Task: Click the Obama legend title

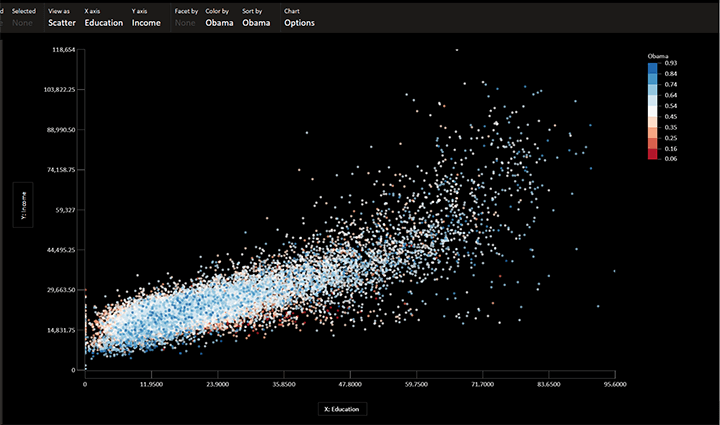Action: coord(658,54)
